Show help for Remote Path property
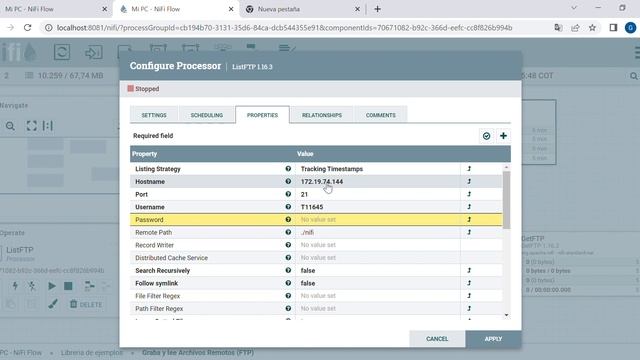 click(x=288, y=232)
